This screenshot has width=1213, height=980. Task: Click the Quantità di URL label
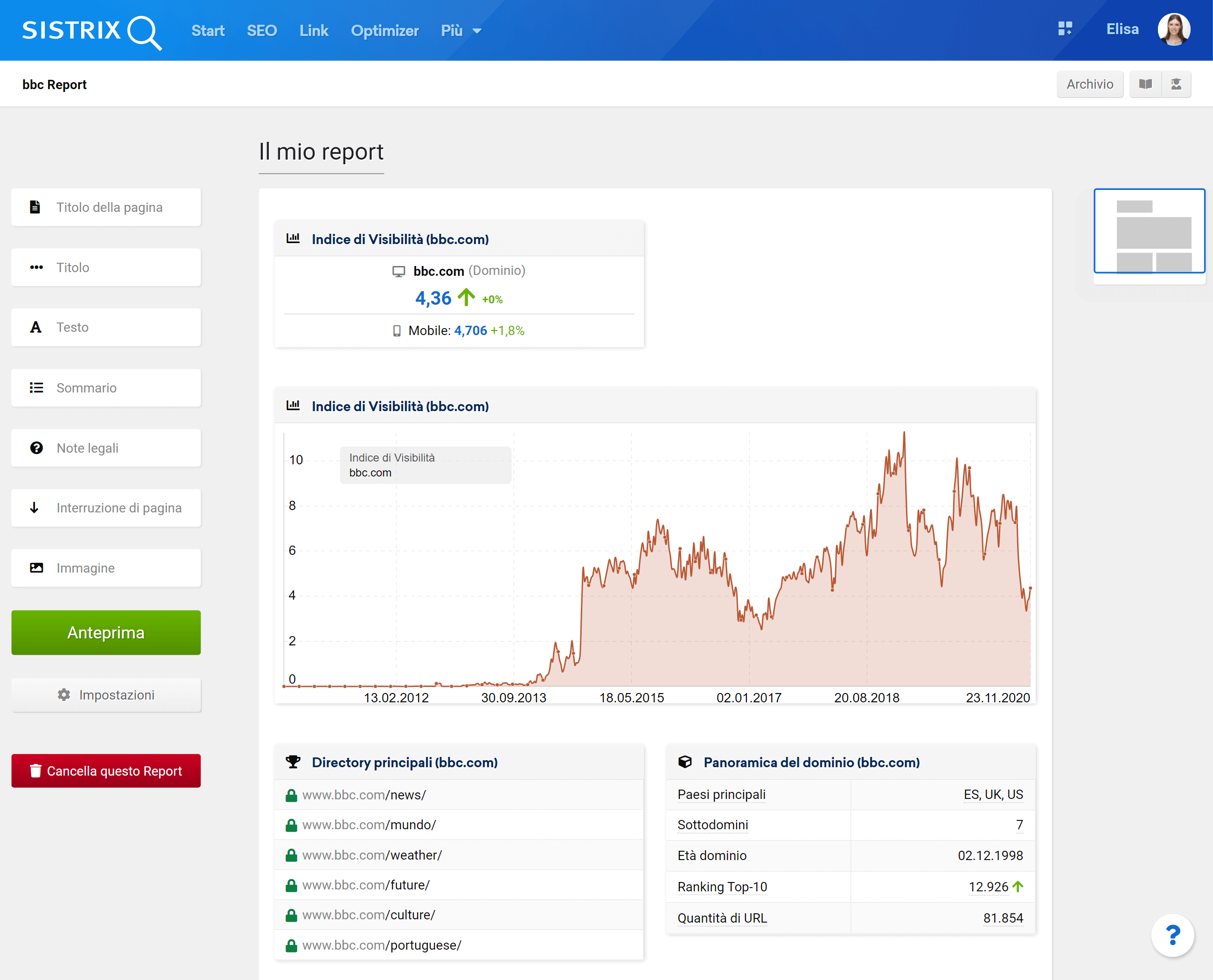[x=722, y=918]
